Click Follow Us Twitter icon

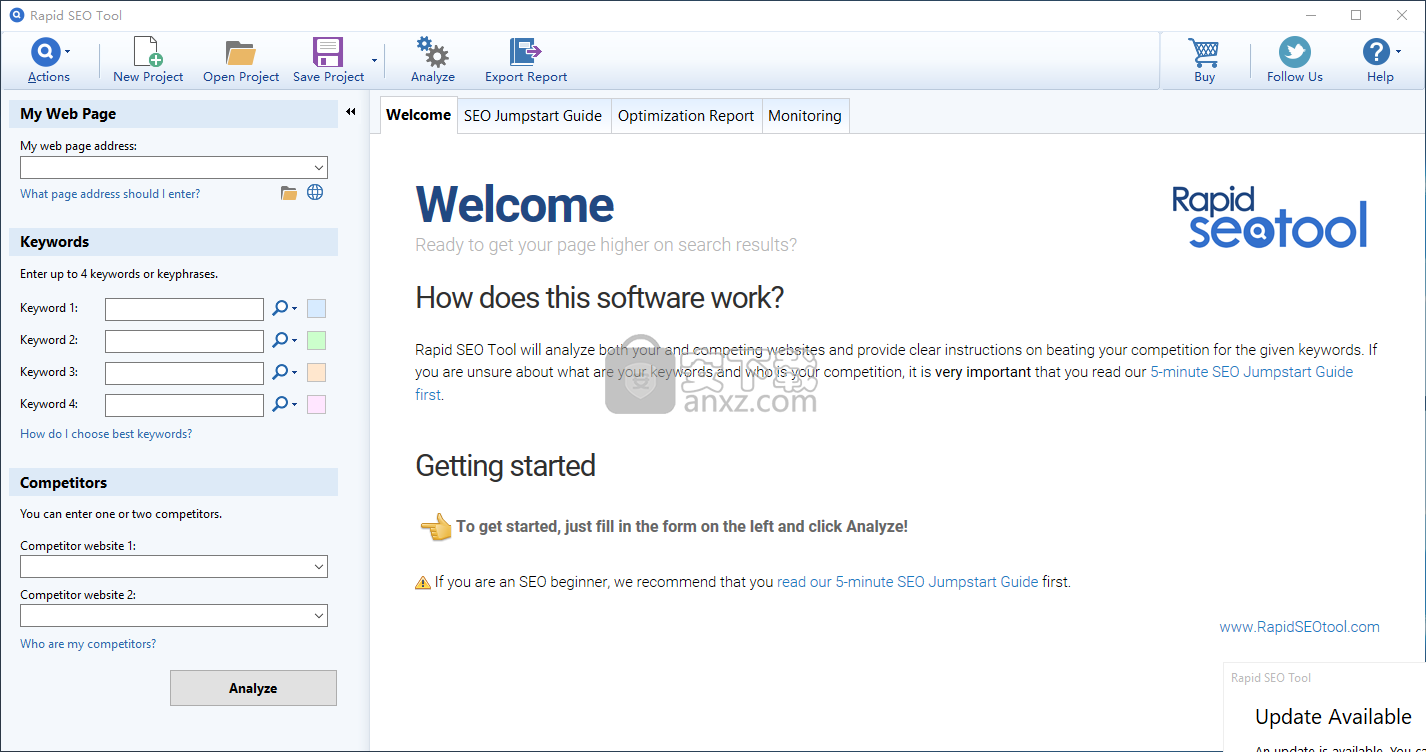tap(1294, 52)
